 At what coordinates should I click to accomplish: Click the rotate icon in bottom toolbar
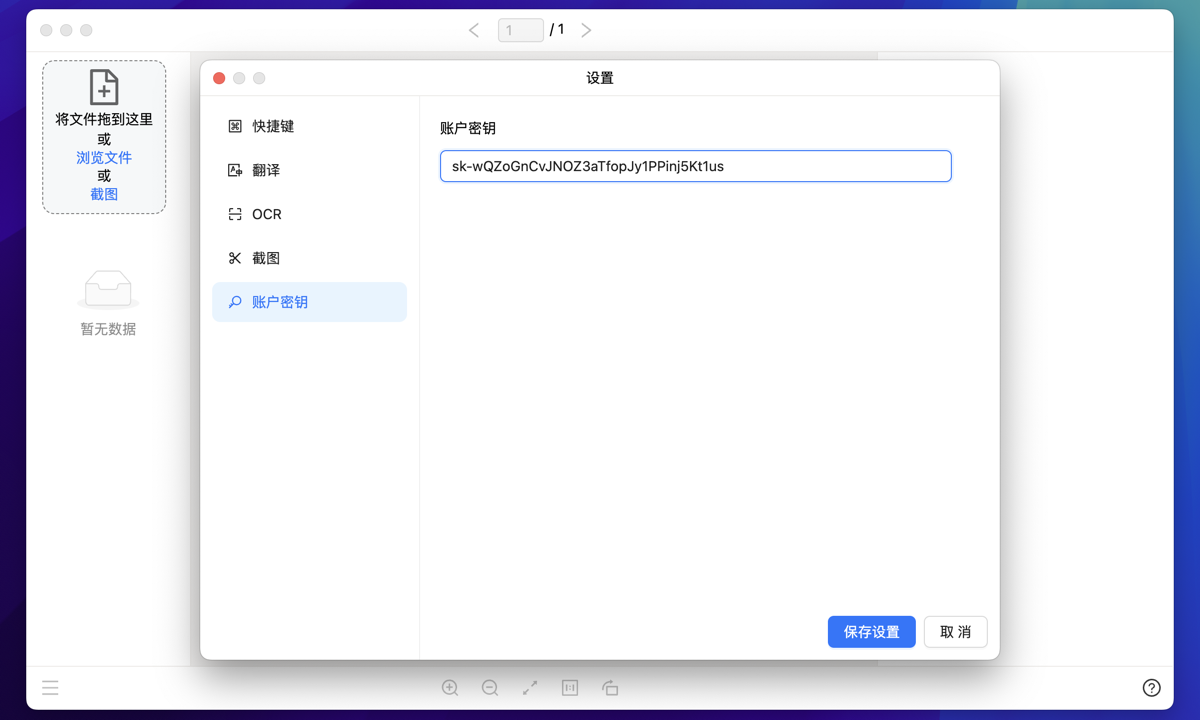pyautogui.click(x=610, y=688)
